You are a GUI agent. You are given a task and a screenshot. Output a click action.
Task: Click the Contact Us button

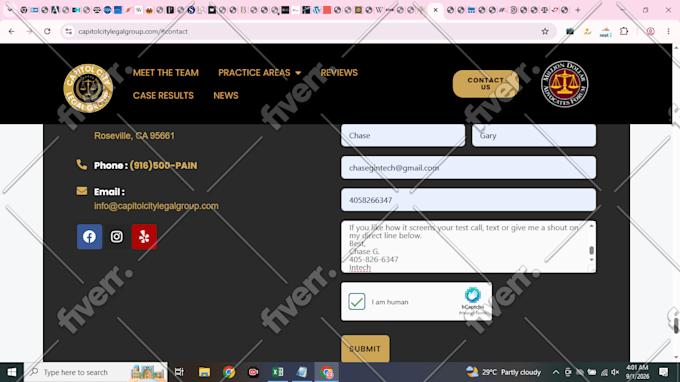[486, 84]
